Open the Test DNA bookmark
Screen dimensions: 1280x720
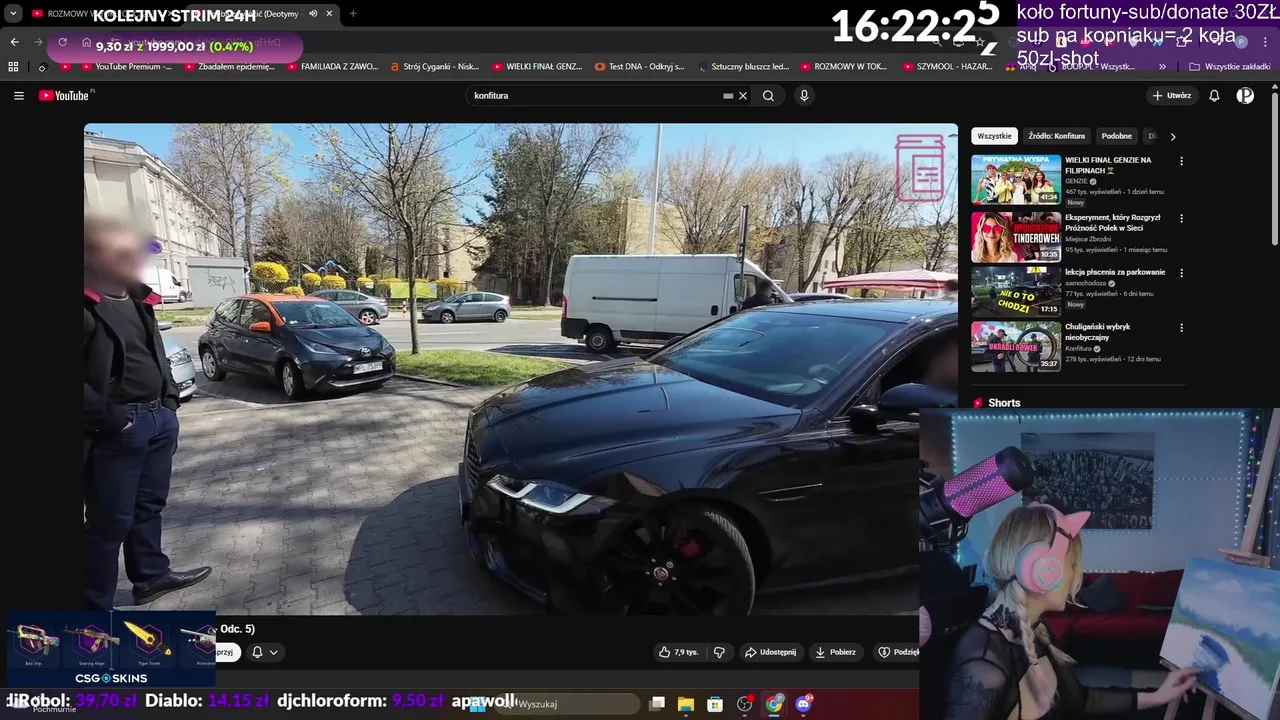point(639,66)
